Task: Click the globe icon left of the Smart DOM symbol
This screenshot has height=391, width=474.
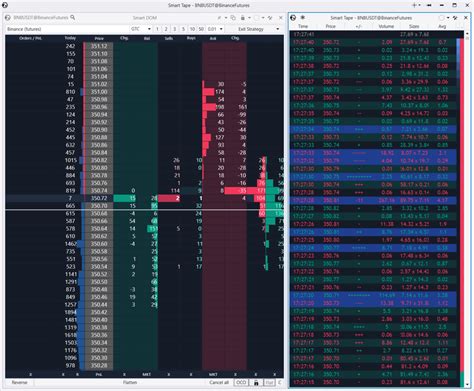Action: [x=9, y=18]
